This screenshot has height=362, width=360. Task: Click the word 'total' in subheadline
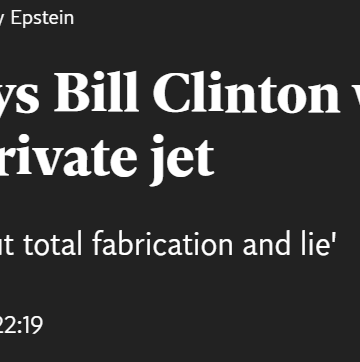[54, 243]
